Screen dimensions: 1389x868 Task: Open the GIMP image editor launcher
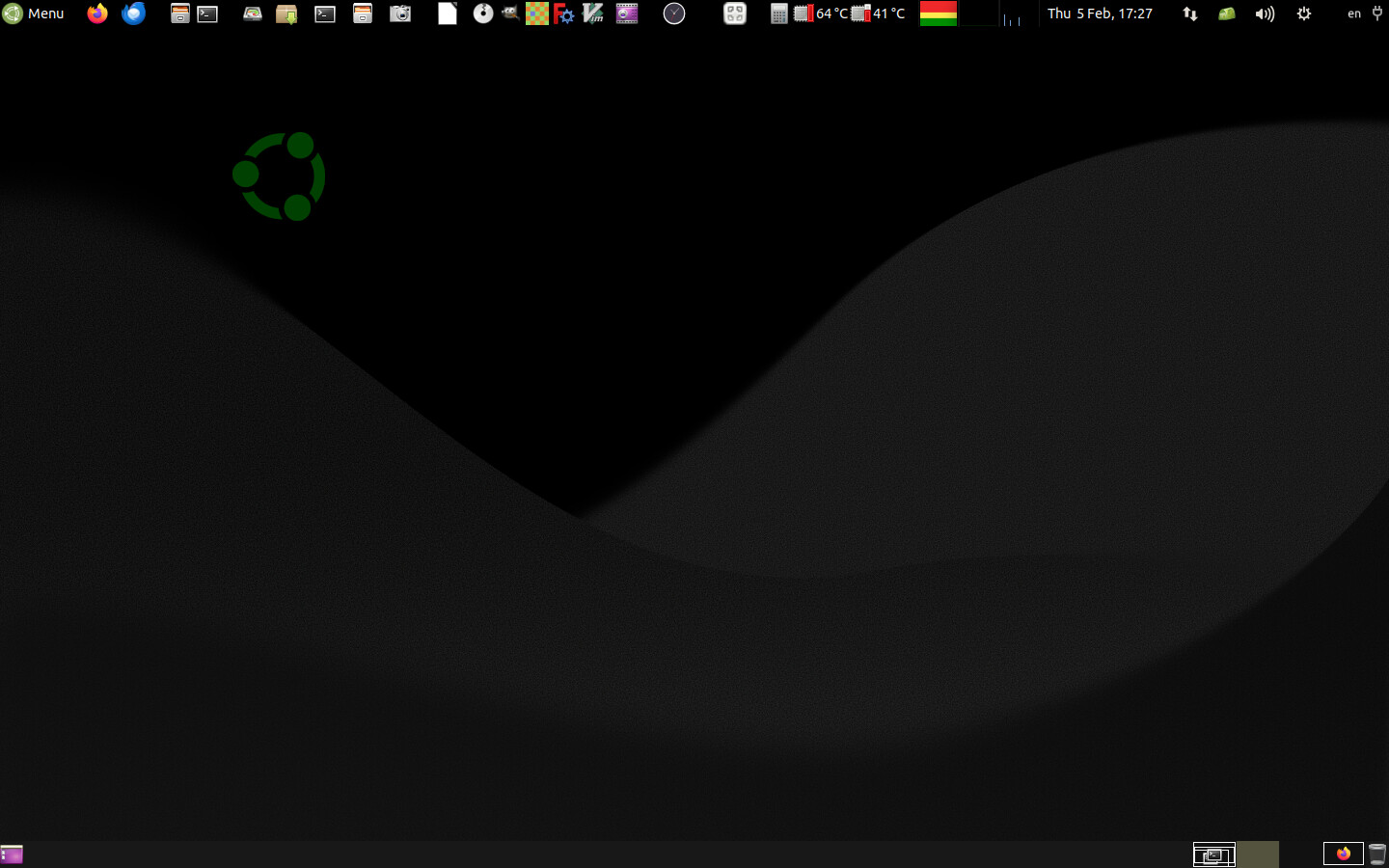coord(510,14)
